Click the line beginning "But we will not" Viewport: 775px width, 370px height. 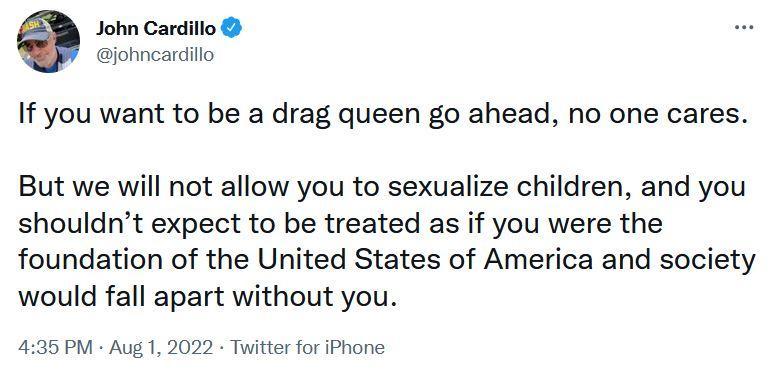pyautogui.click(x=382, y=188)
